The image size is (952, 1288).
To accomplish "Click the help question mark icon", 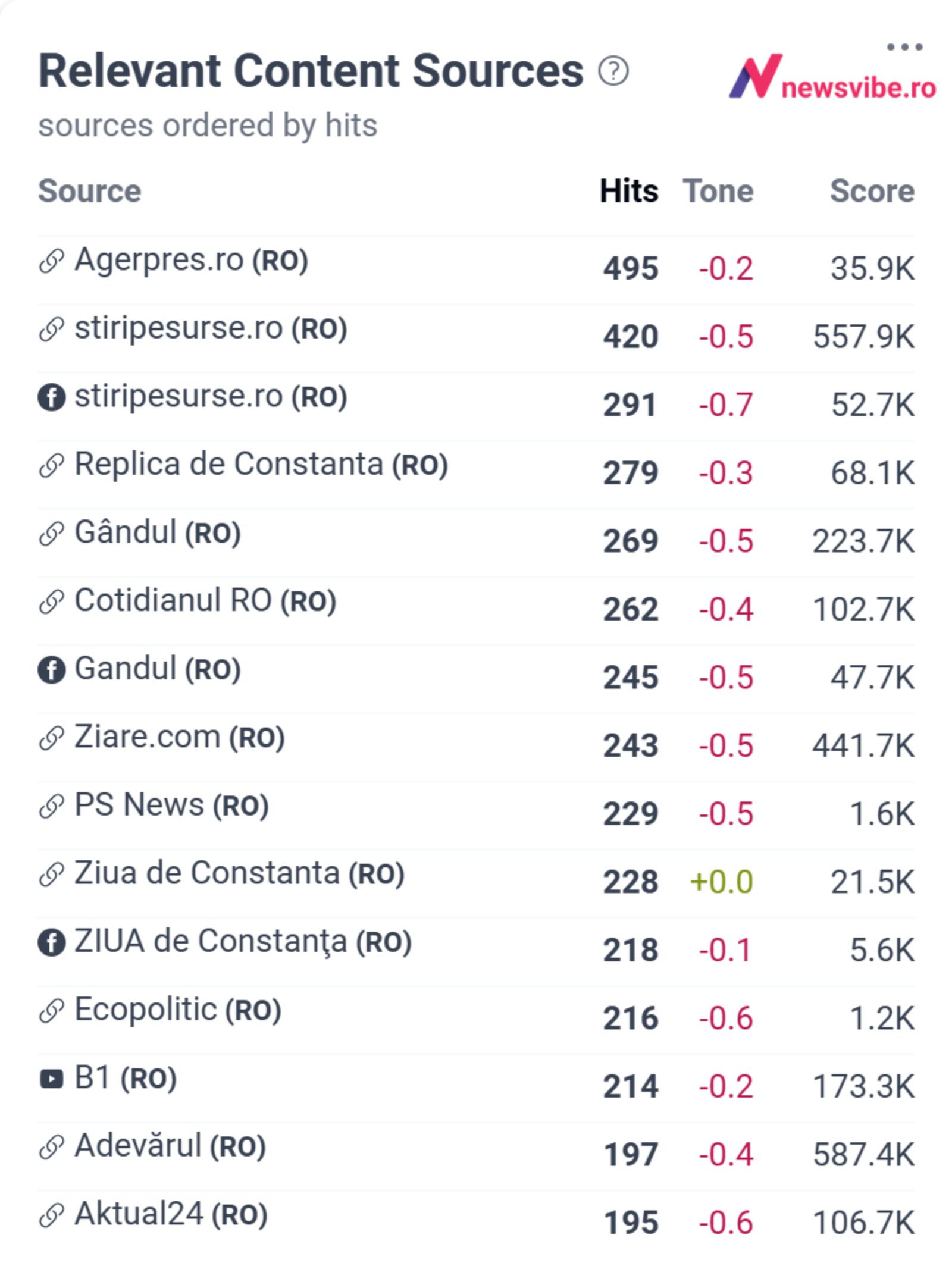I will pos(613,71).
